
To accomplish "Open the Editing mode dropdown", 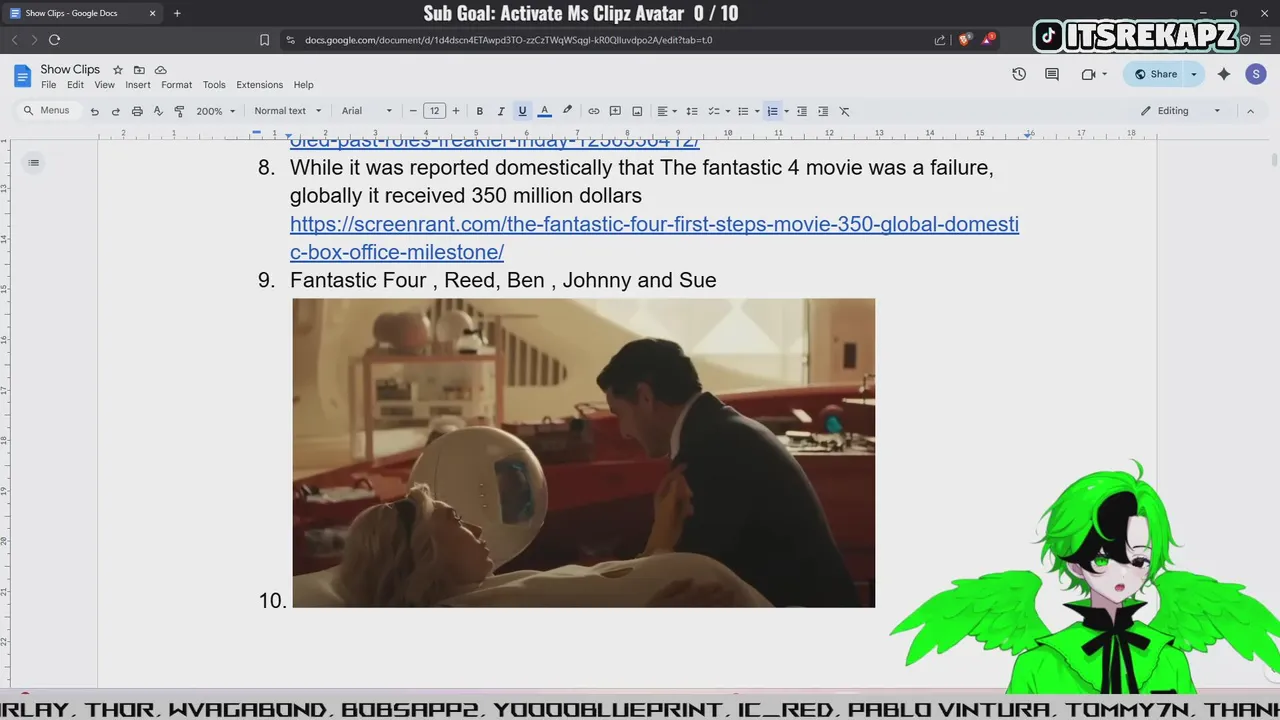I will [1181, 111].
